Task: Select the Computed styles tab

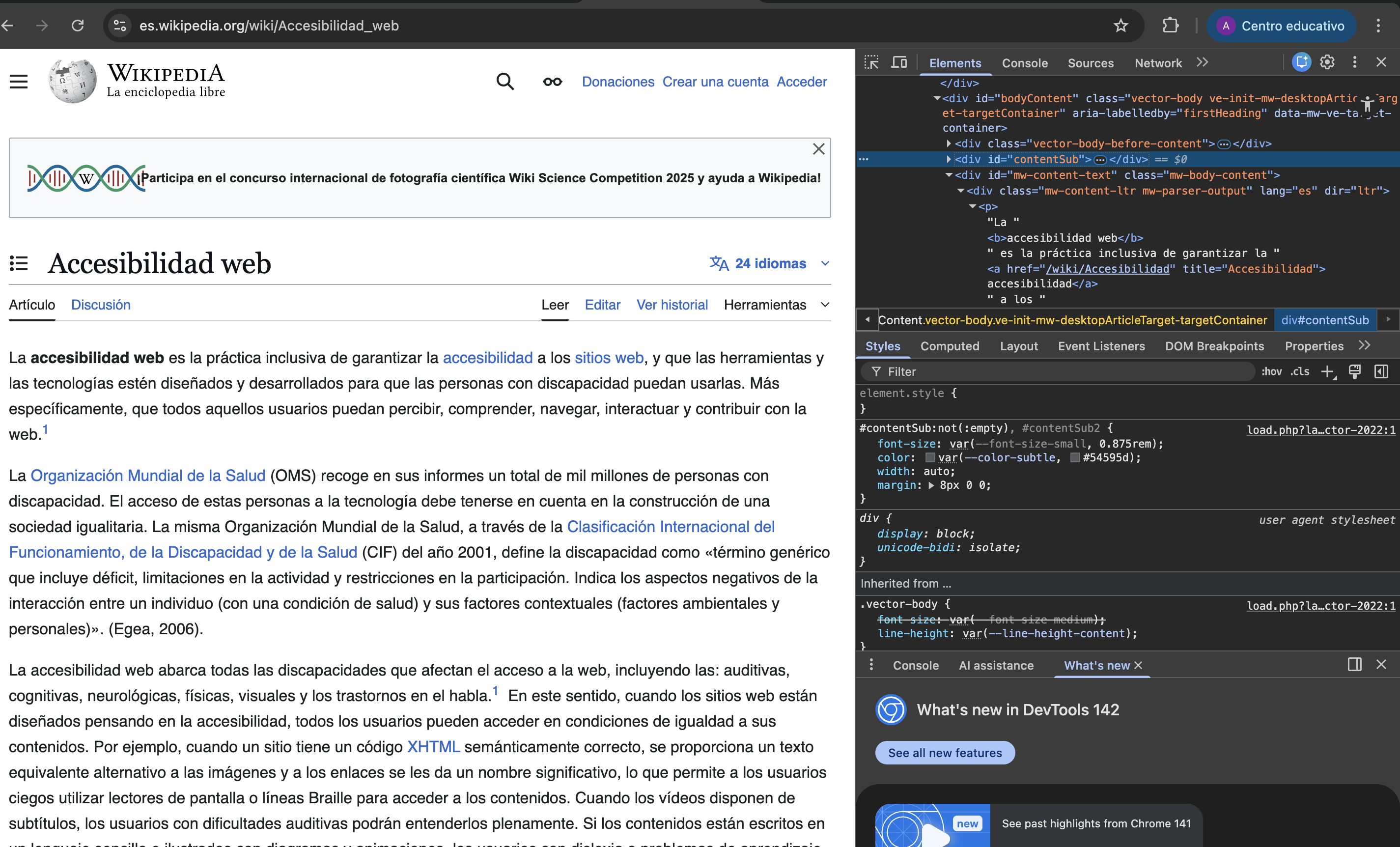Action: [950, 346]
